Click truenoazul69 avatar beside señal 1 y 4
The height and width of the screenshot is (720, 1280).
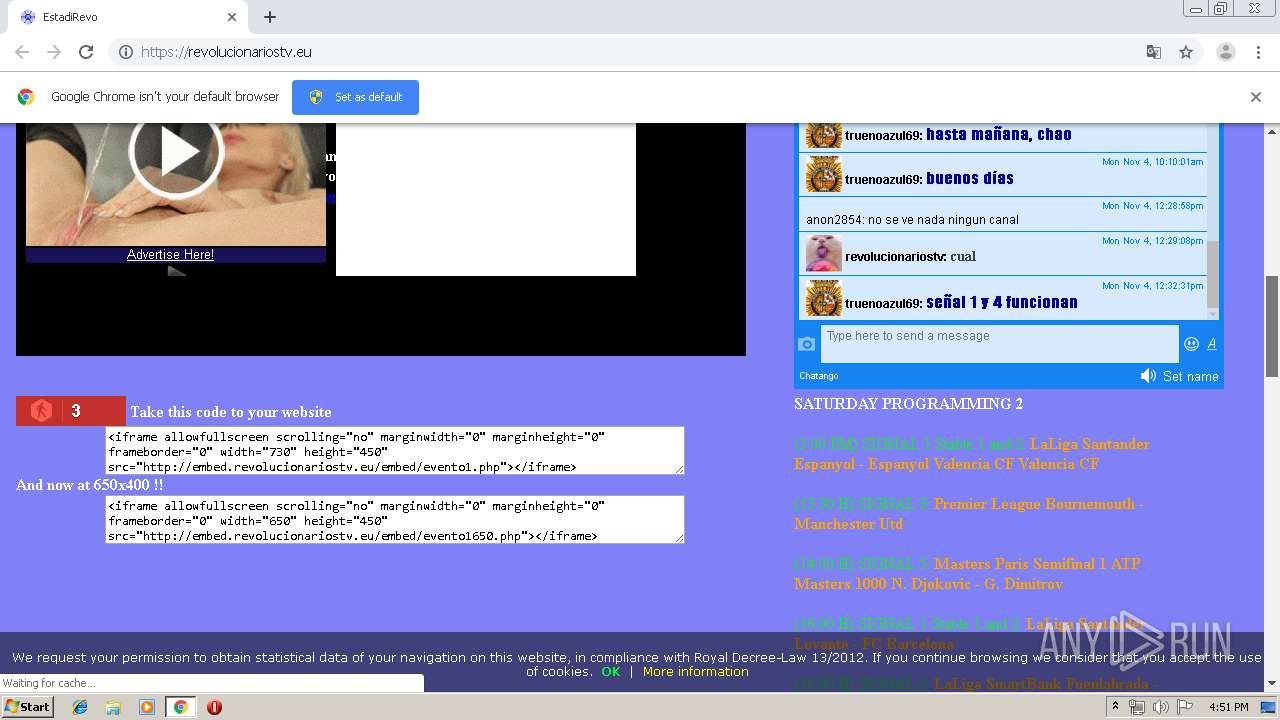click(x=824, y=298)
